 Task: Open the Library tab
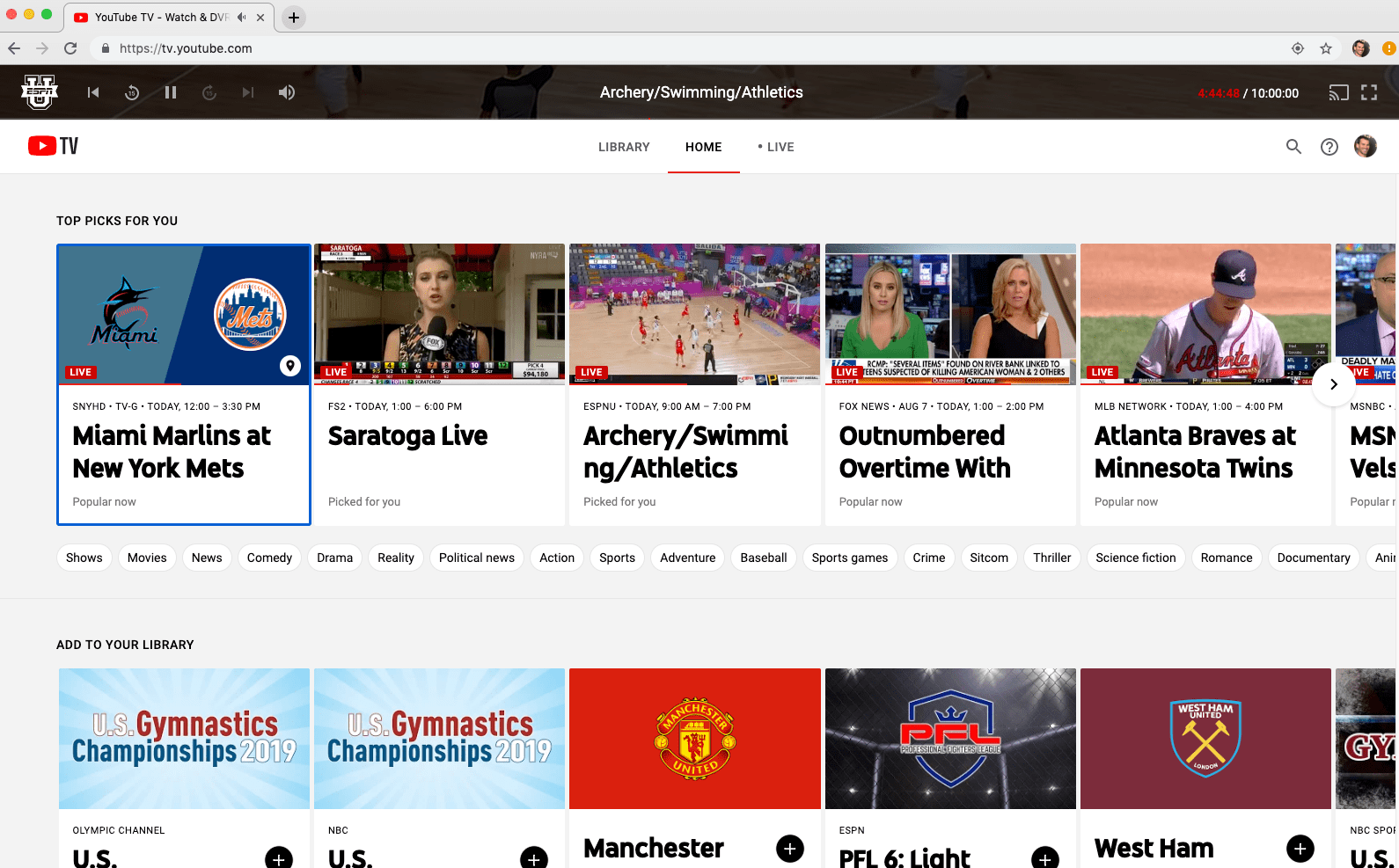pyautogui.click(x=624, y=147)
